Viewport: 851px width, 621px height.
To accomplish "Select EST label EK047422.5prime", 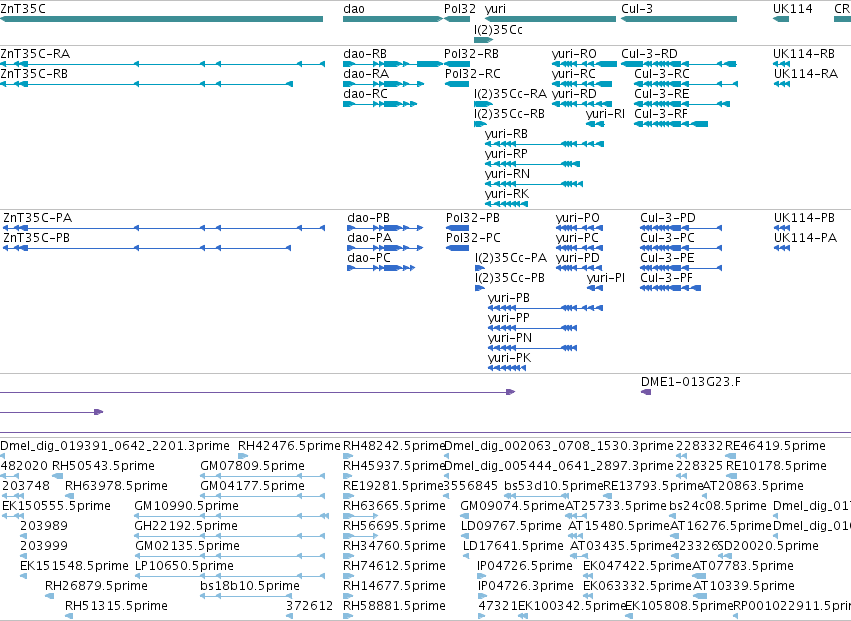I will 637,566.
